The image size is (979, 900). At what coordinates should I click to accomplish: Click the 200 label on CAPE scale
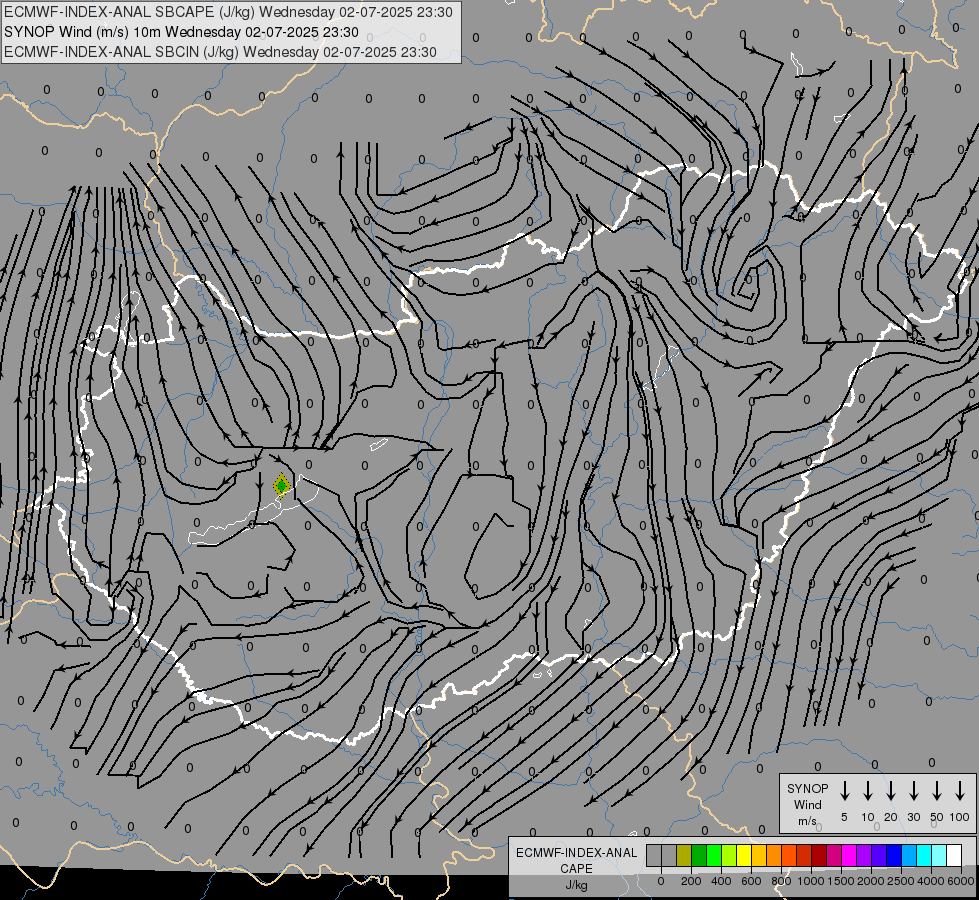[x=691, y=881]
